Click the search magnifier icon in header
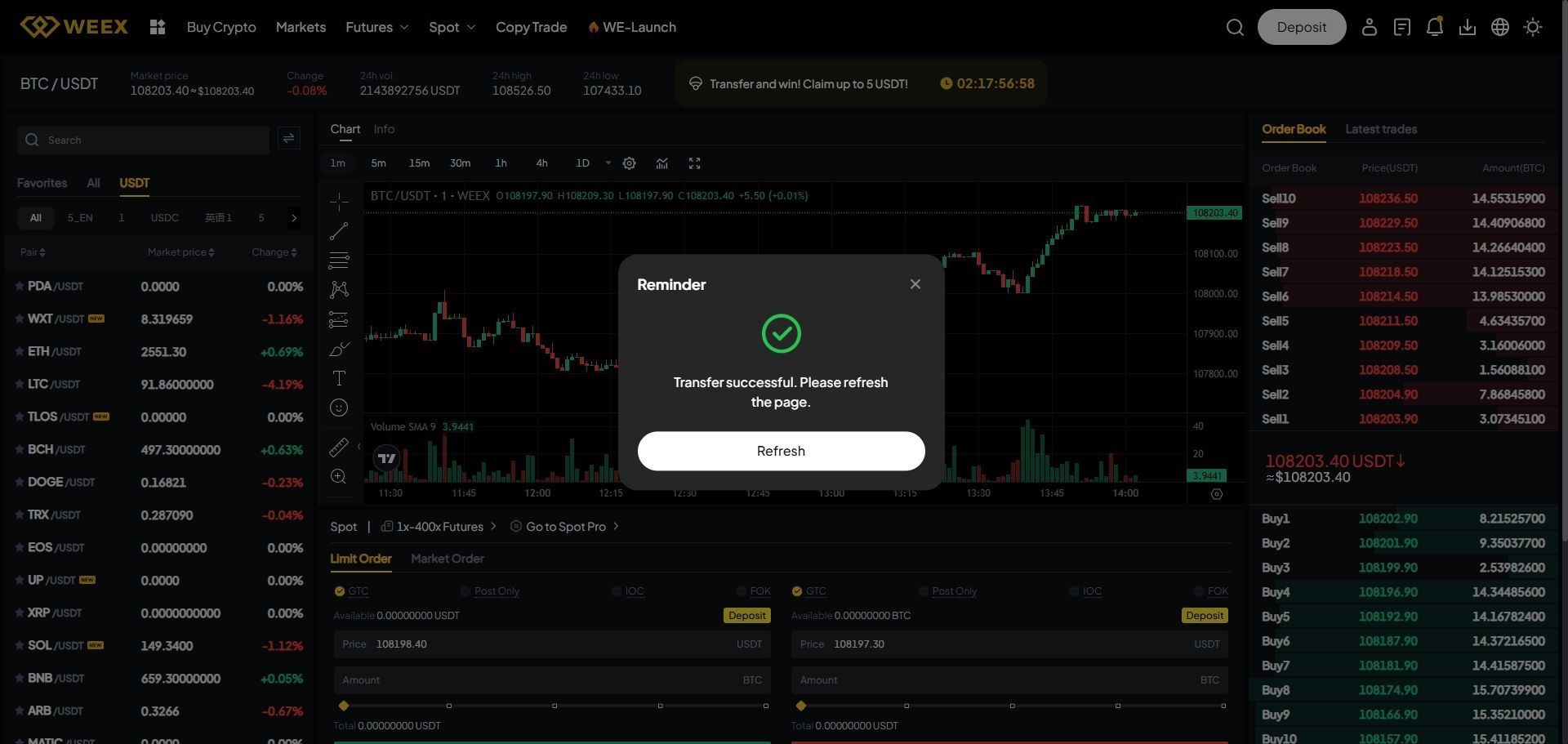Image resolution: width=1568 pixels, height=744 pixels. coord(1235,28)
